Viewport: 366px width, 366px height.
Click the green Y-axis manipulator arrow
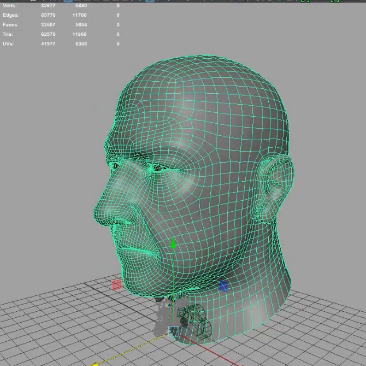click(x=173, y=244)
